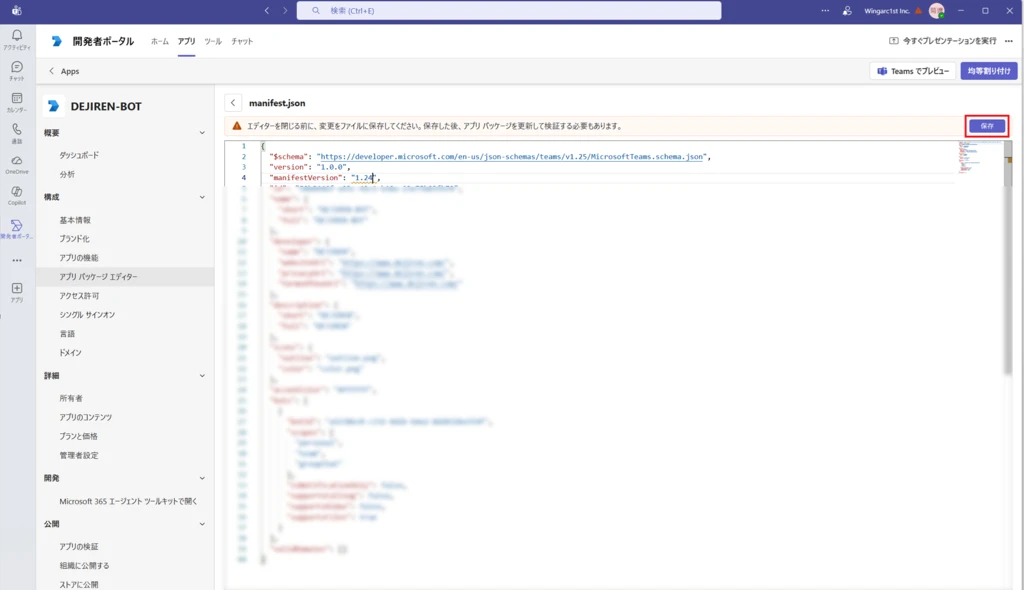Collapse the 詳細 section chevron
Image resolution: width=1024 pixels, height=590 pixels.
coord(202,376)
